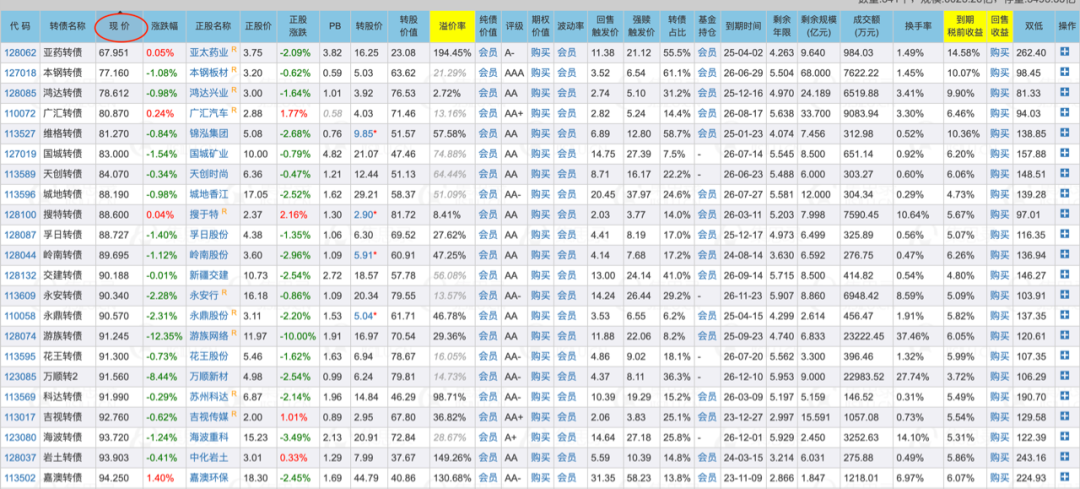
Task: Click the plus icon in 万顺转2 row
Action: (1065, 377)
